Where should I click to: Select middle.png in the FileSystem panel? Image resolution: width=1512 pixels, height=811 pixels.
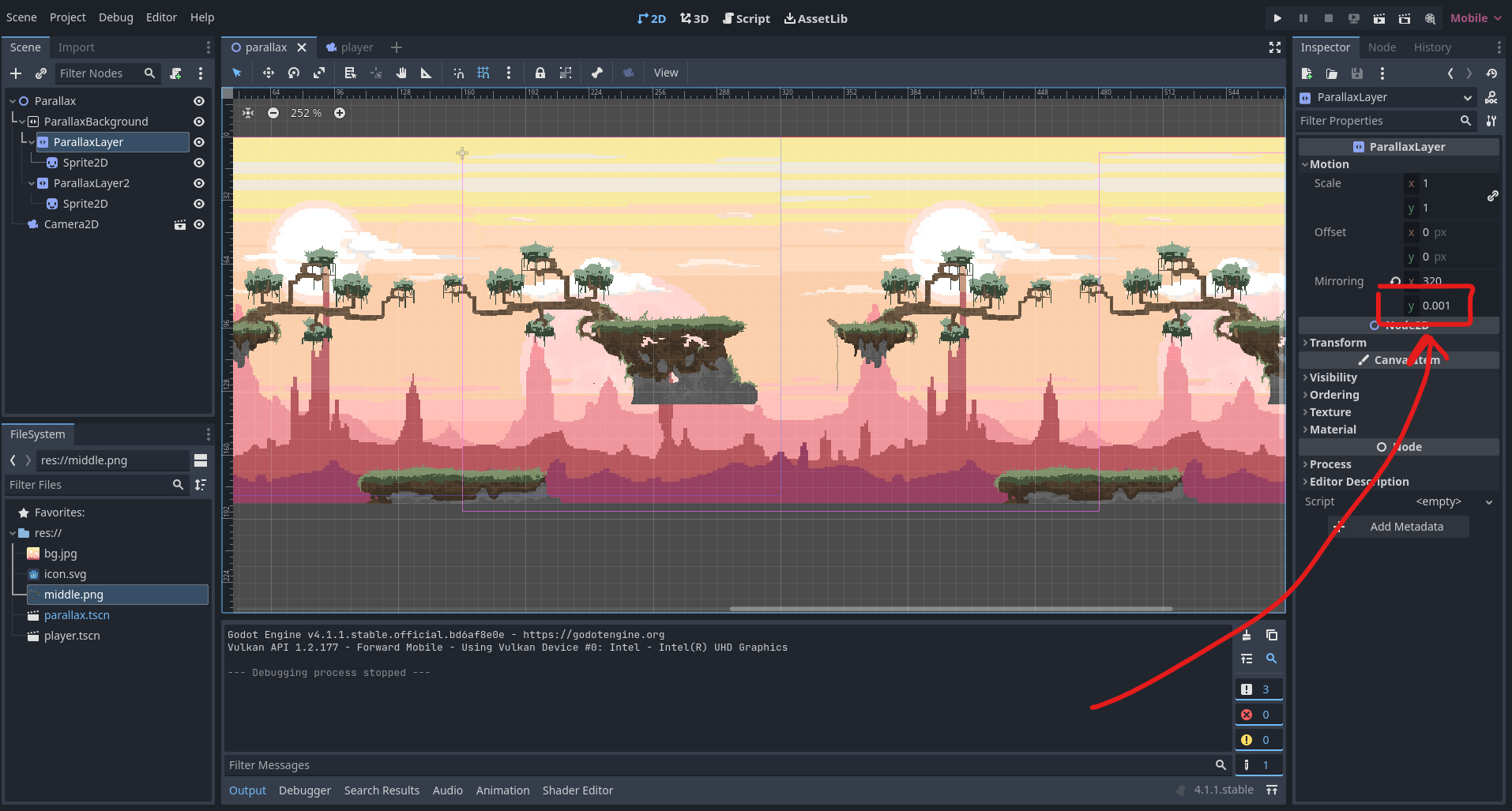point(73,594)
